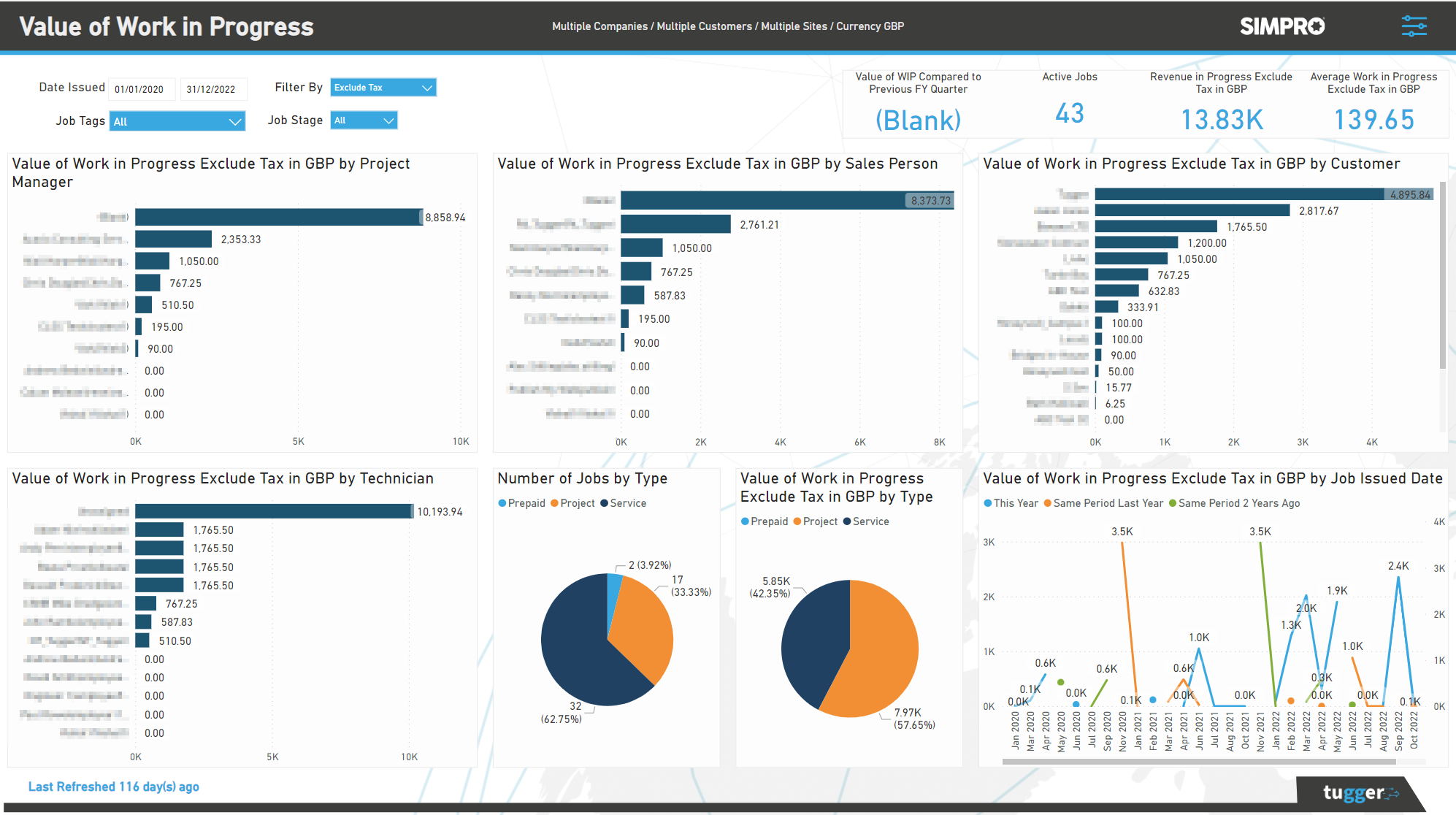The height and width of the screenshot is (815, 1456).
Task: Toggle the Prepaid legend in Number of Jobs
Action: tap(521, 502)
